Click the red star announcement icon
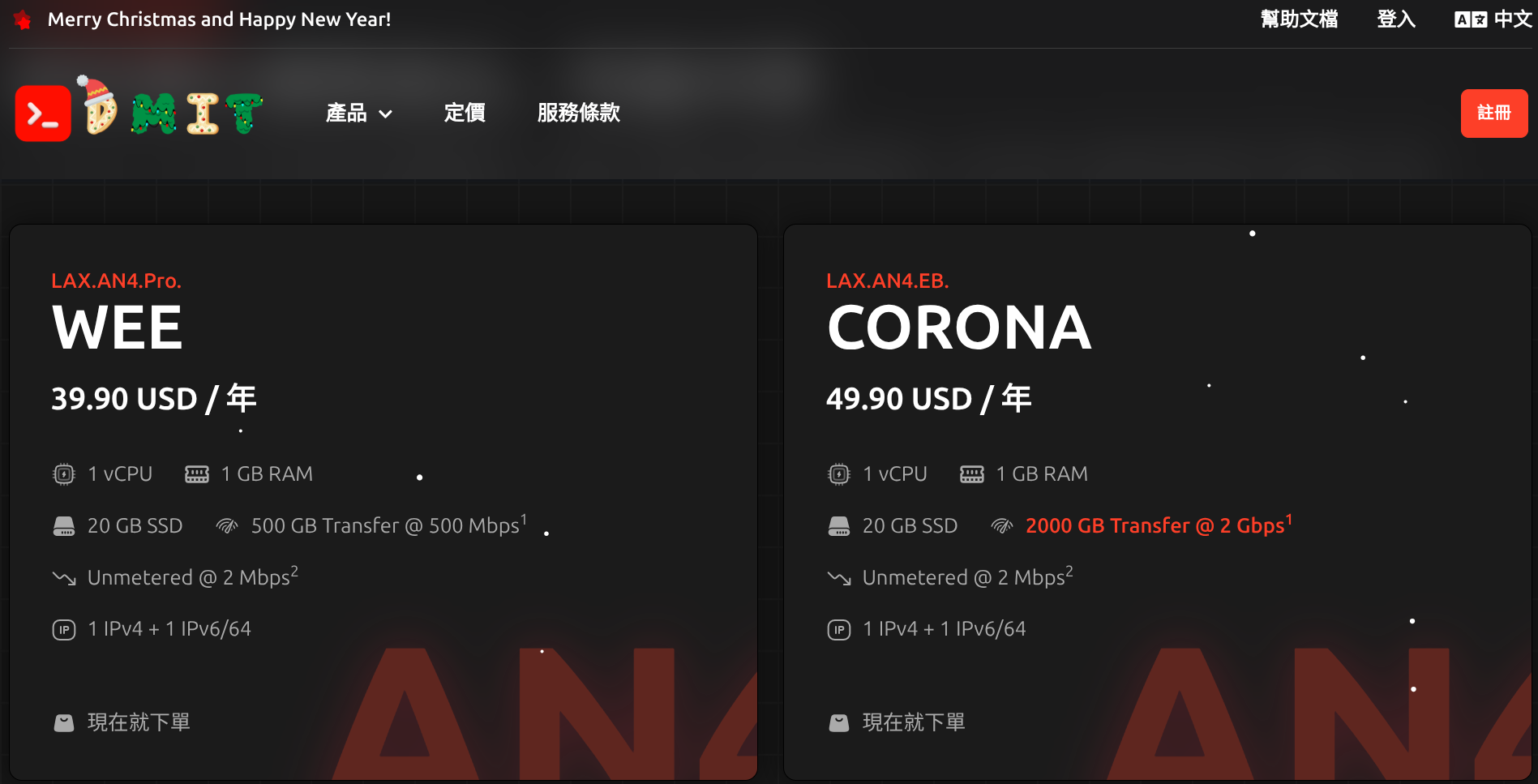This screenshot has height=784, width=1538. tap(23, 19)
